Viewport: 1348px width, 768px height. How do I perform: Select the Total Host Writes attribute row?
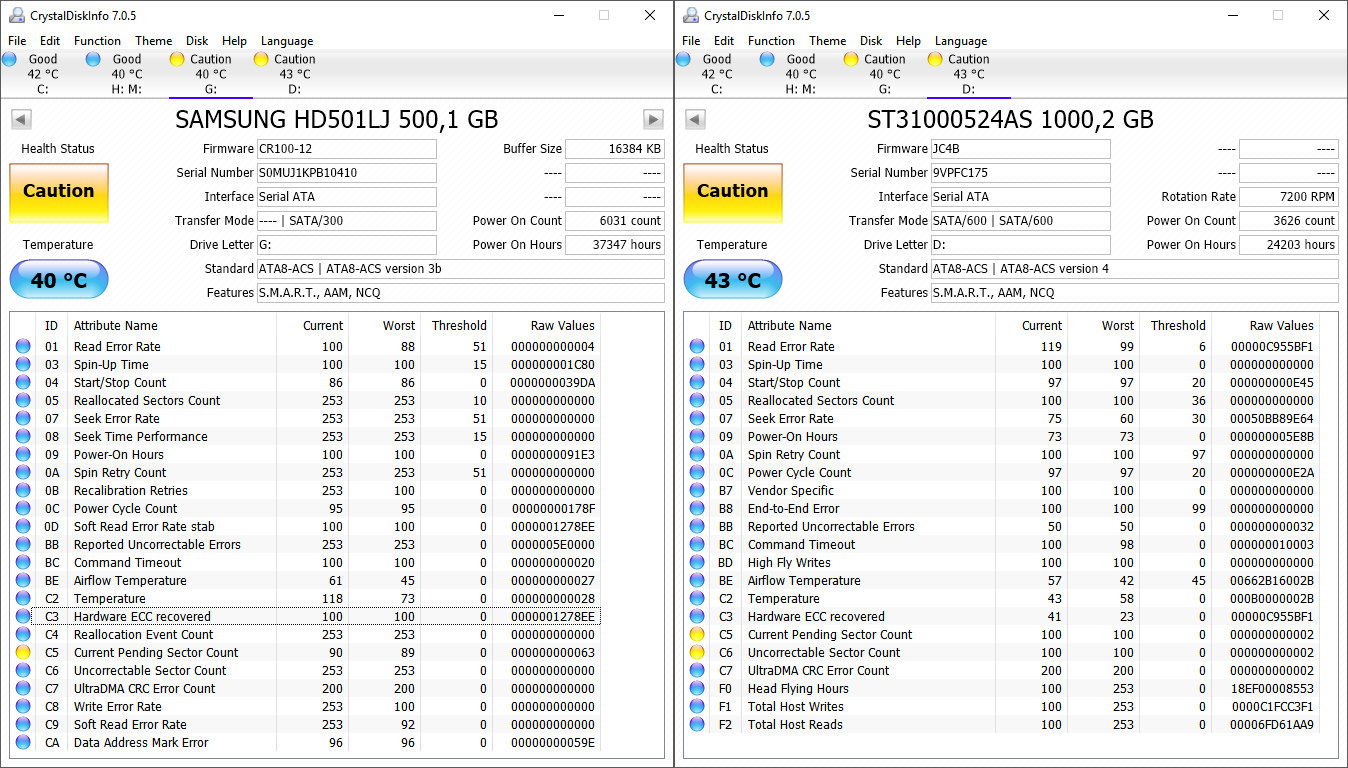pyautogui.click(x=1003, y=707)
